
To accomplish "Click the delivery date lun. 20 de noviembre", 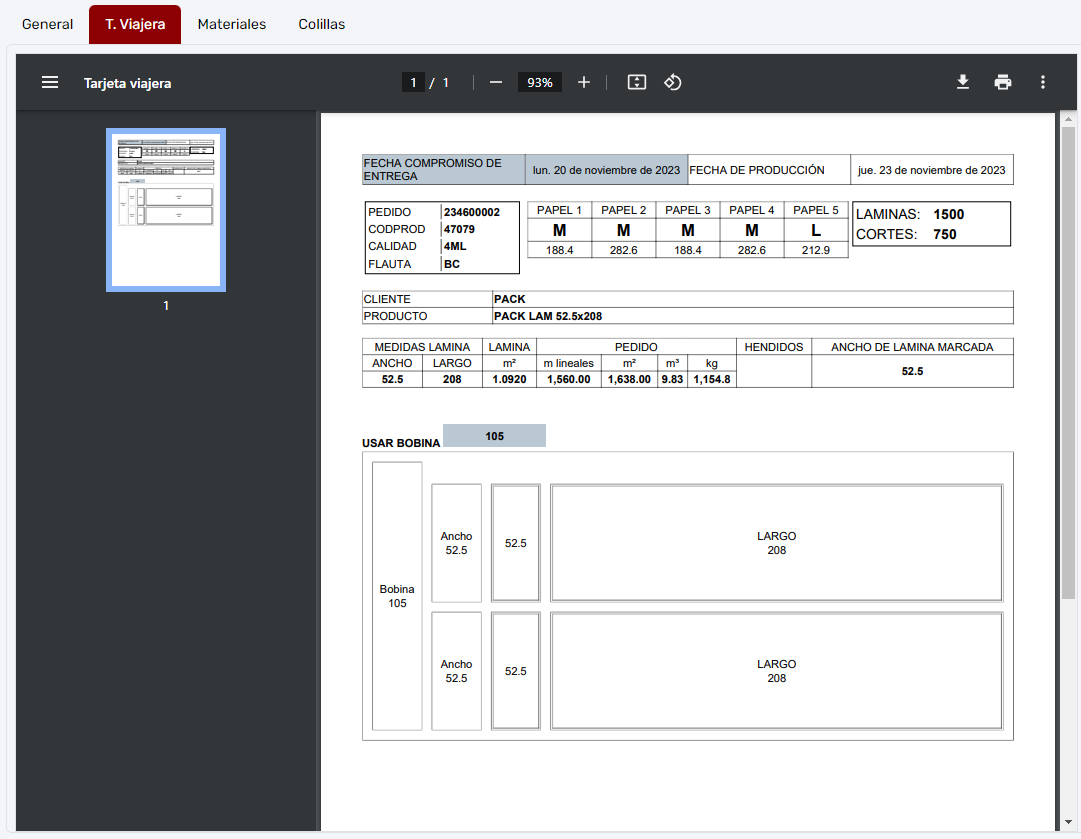I will (x=606, y=170).
